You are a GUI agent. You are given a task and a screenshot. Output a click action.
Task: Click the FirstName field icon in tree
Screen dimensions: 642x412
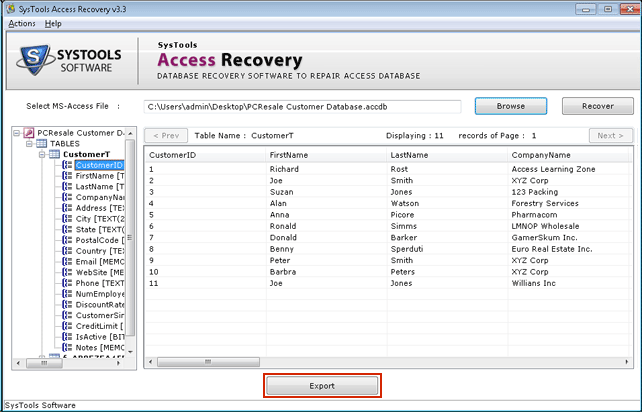coord(67,176)
